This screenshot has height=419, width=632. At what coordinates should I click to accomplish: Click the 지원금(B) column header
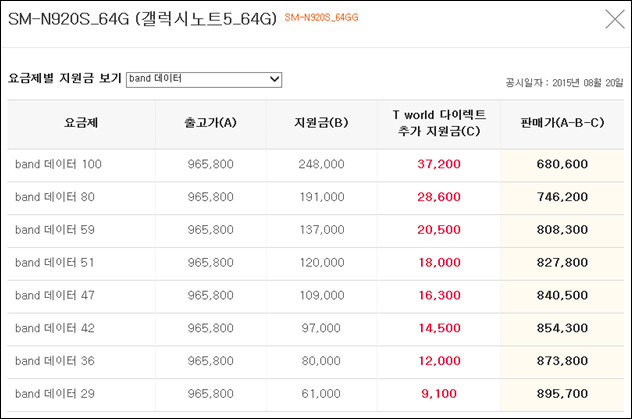(321, 122)
